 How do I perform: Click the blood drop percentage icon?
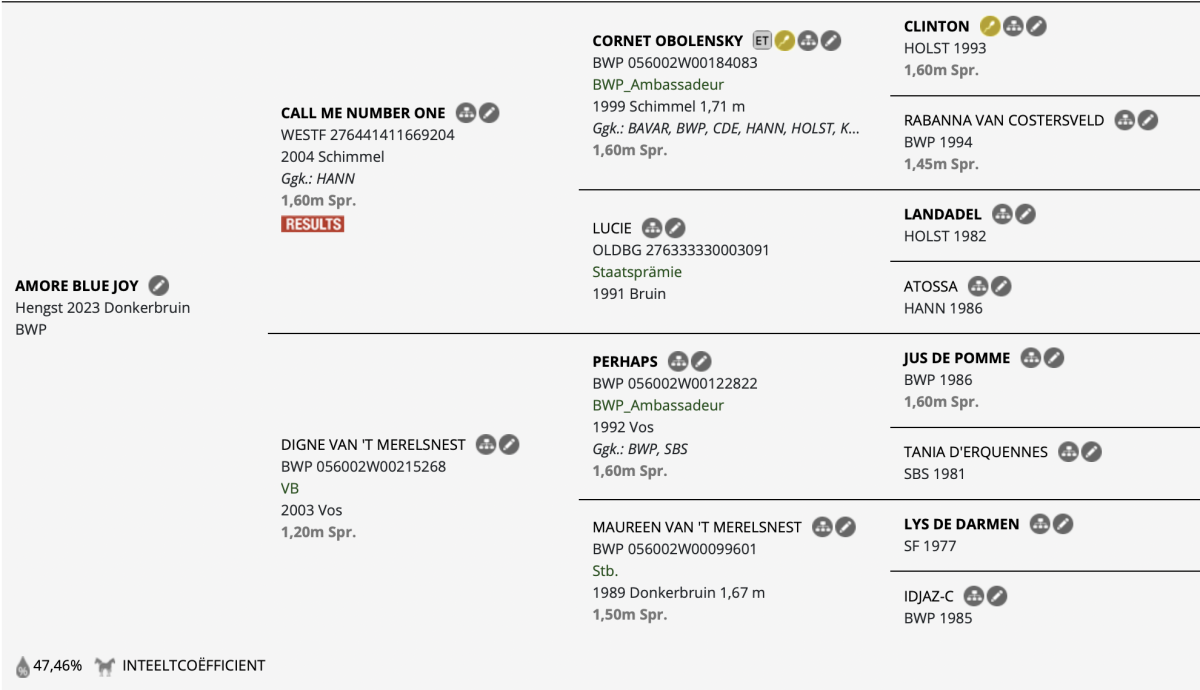22,666
